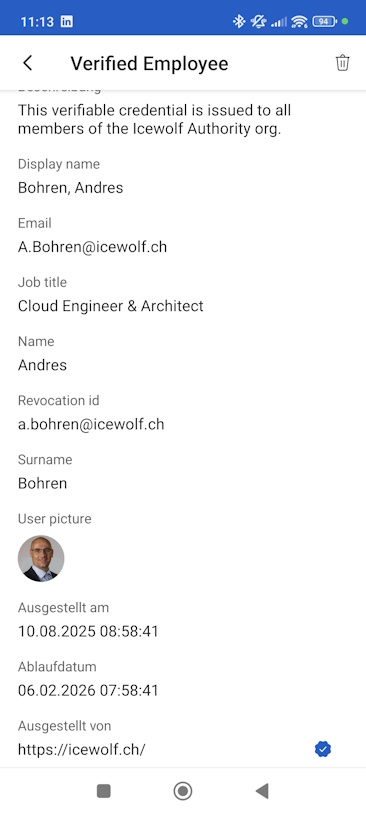Delete credential with the trash icon
This screenshot has width=366, height=814.
click(x=342, y=63)
